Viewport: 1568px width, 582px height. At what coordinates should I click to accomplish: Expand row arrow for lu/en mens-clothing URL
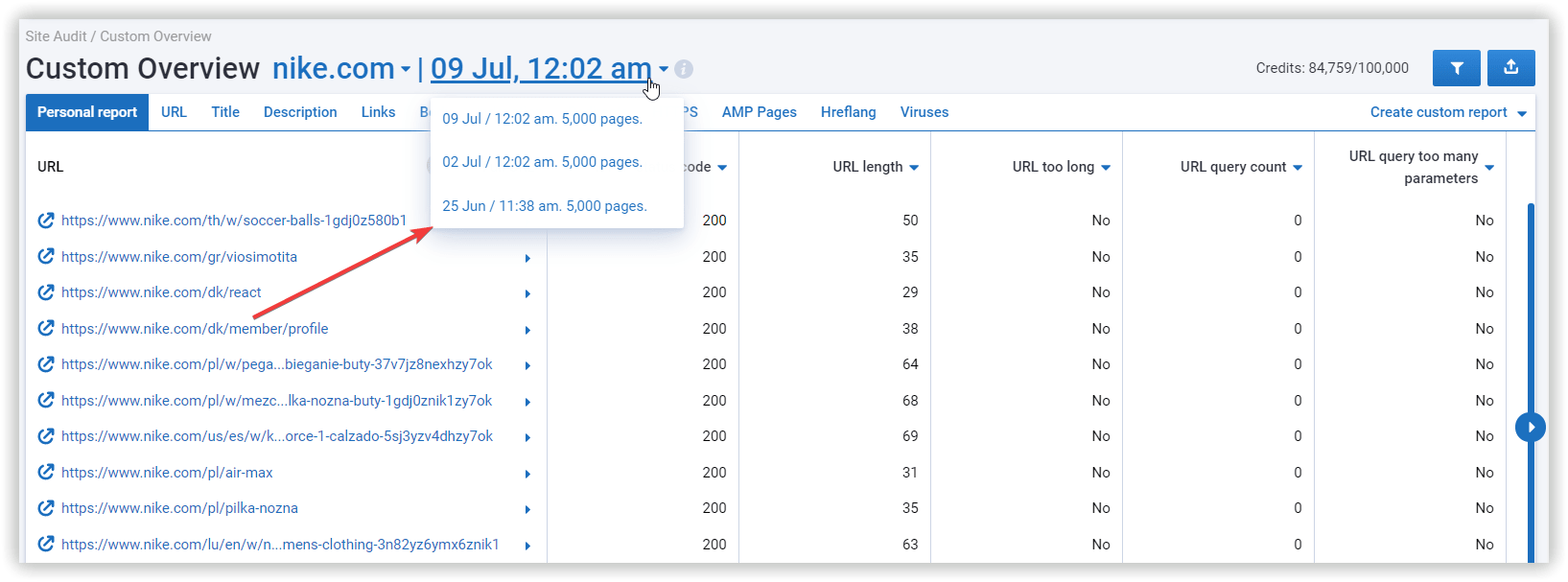click(x=527, y=546)
